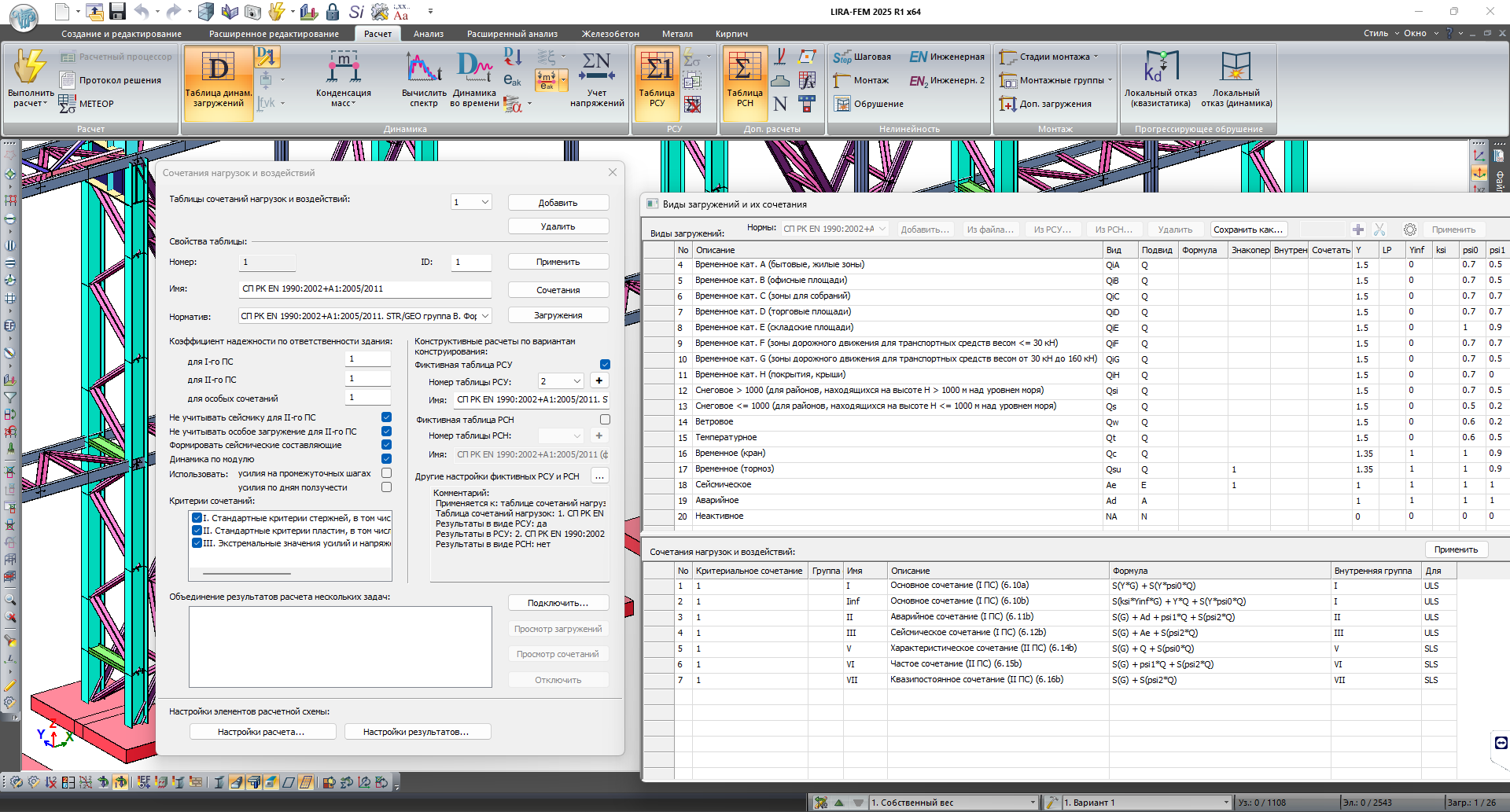Image resolution: width=1510 pixels, height=812 pixels.
Task: Click the Учет напряжений icon
Action: click(596, 68)
